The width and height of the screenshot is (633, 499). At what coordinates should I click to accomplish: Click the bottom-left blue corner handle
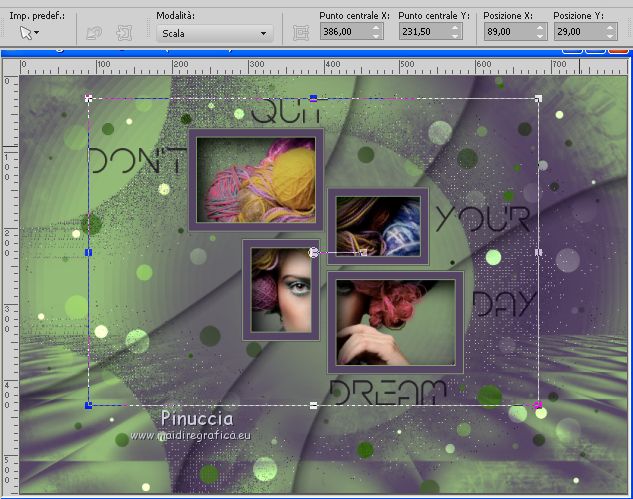pyautogui.click(x=88, y=405)
